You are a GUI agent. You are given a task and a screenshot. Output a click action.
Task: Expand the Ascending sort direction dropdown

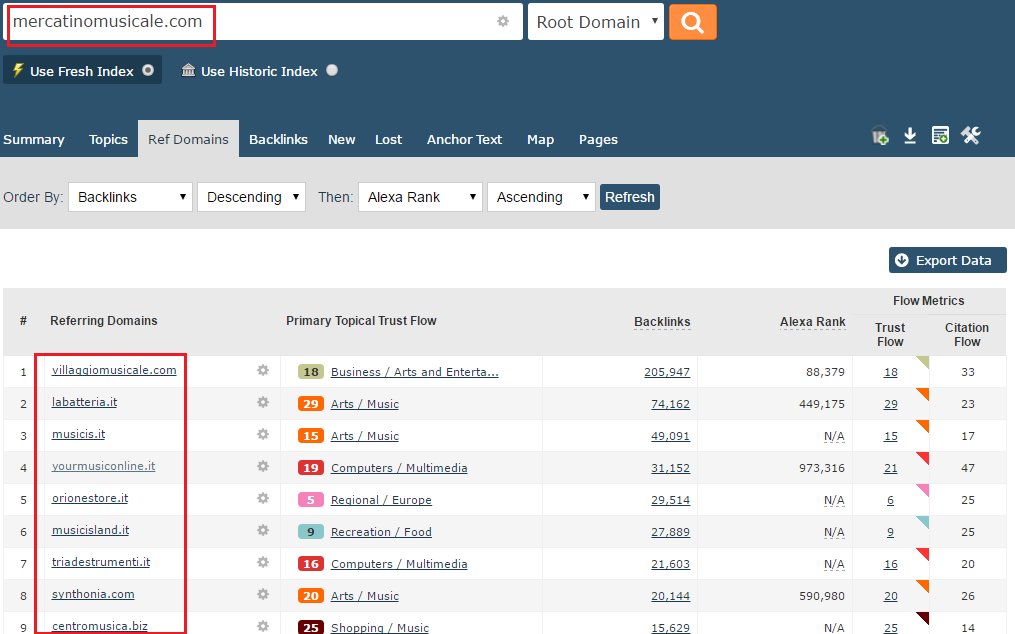(541, 197)
